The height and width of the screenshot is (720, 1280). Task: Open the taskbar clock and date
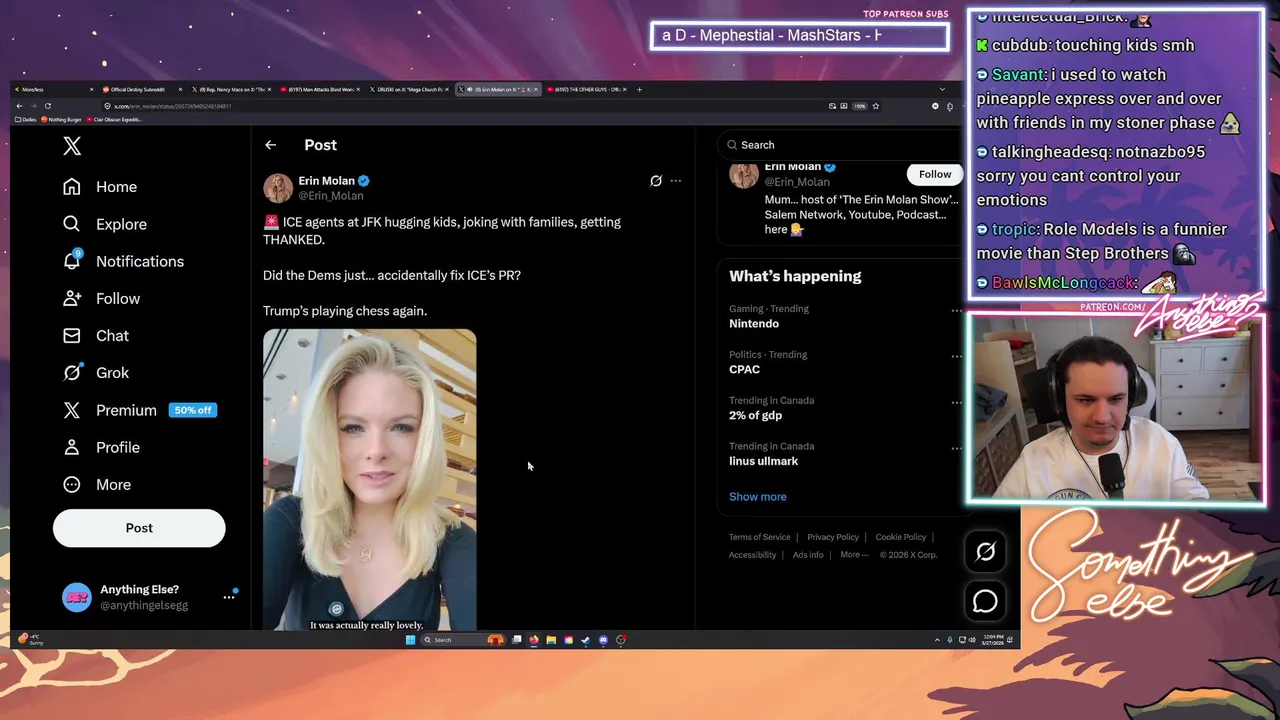[x=992, y=640]
